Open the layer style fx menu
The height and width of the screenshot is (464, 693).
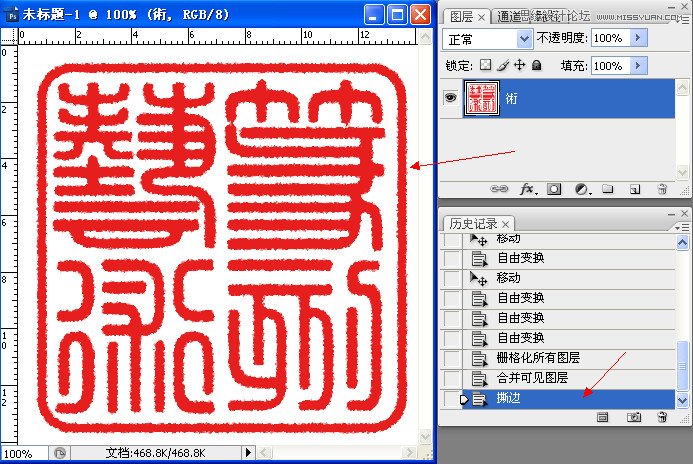click(528, 189)
